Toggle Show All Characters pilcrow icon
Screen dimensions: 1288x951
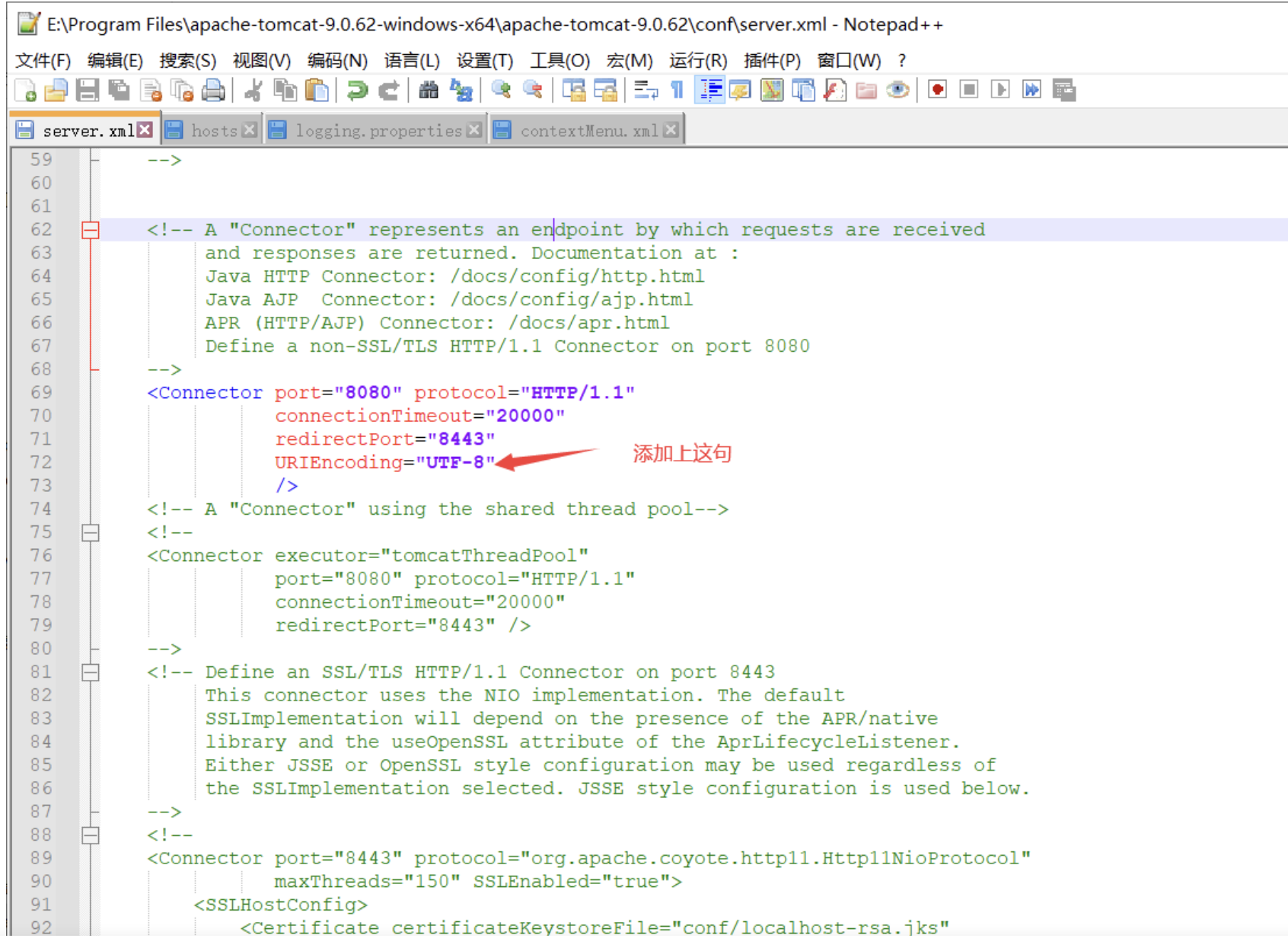677,91
